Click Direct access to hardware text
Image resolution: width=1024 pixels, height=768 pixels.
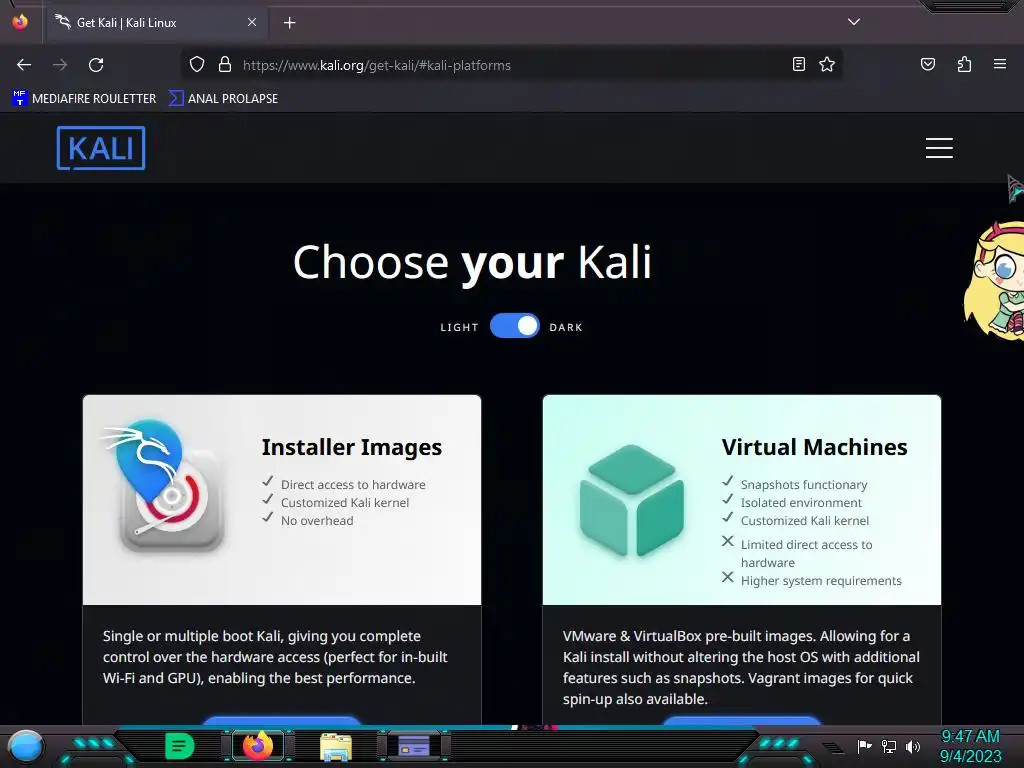(353, 485)
